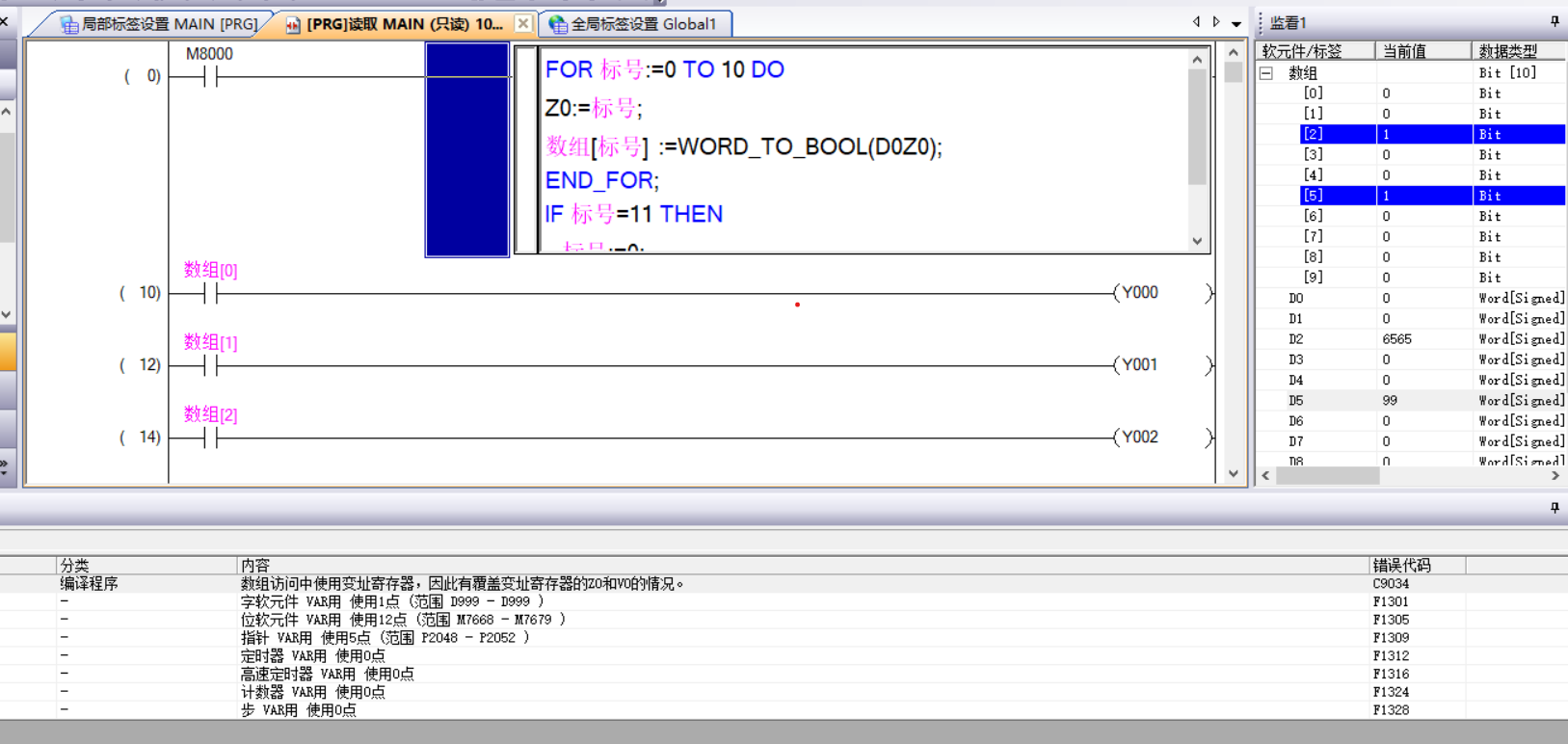This screenshot has width=1568, height=744.
Task: Open the document tab list dropdown
Action: [x=1236, y=23]
